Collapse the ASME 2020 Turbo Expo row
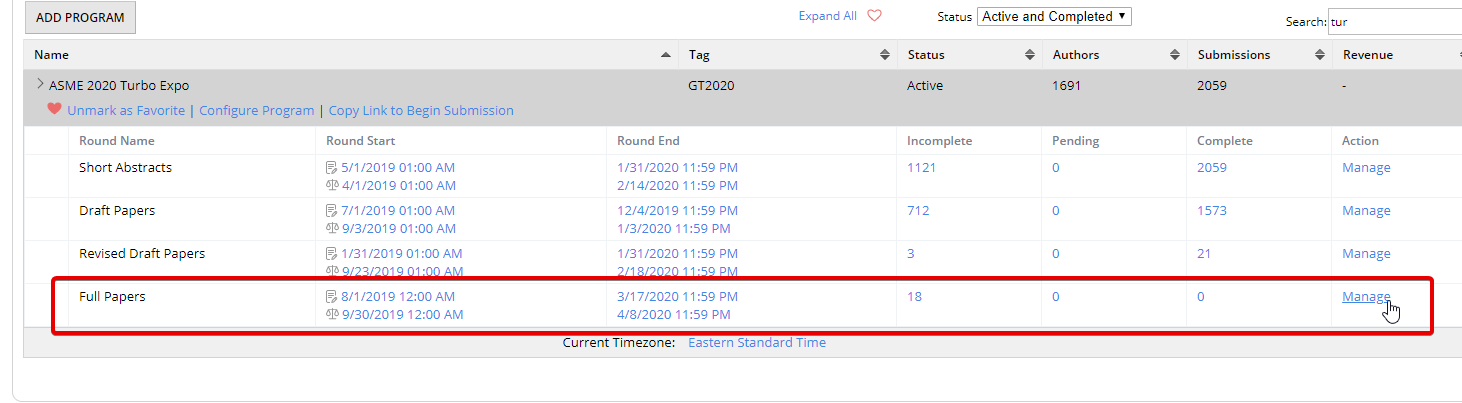1462x403 pixels. tap(40, 85)
